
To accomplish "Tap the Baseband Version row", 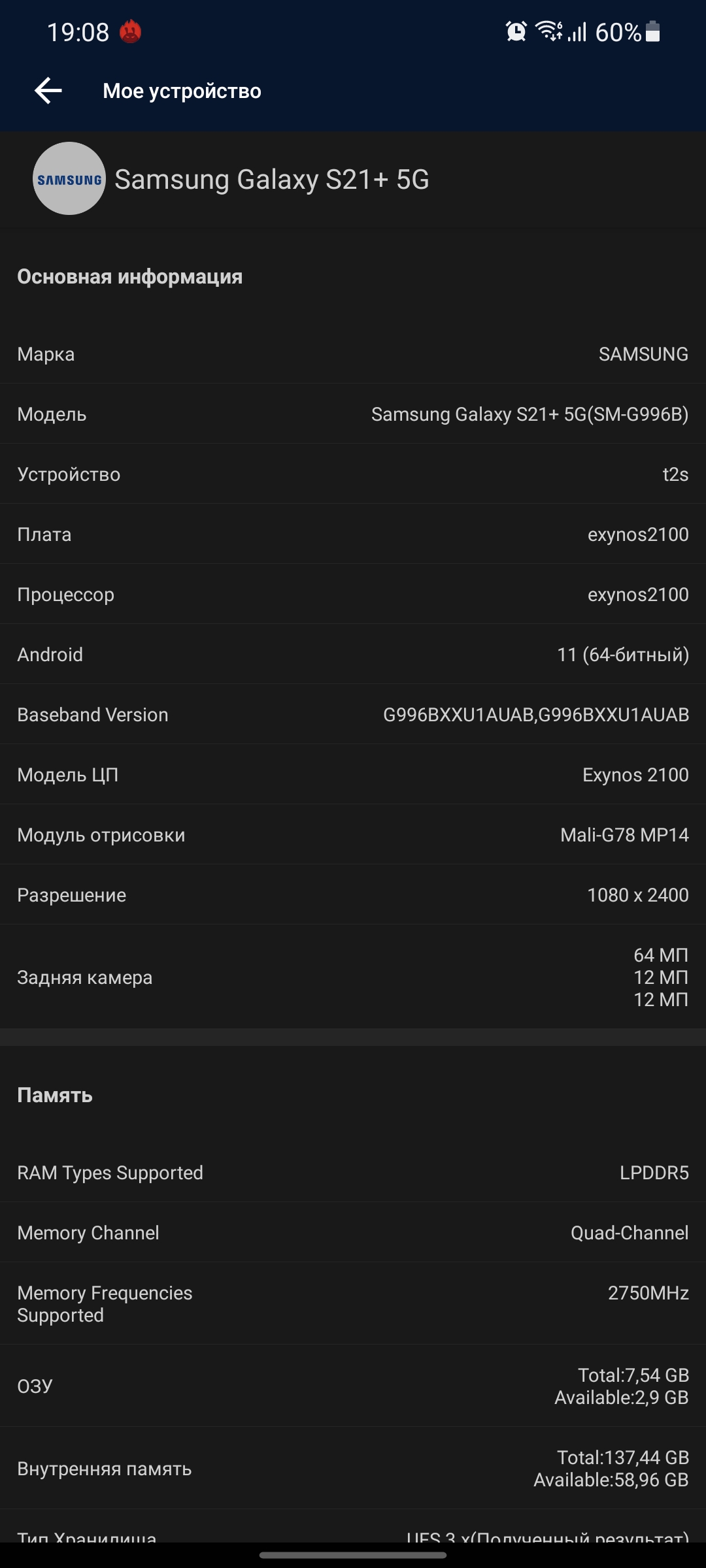I will click(x=353, y=715).
